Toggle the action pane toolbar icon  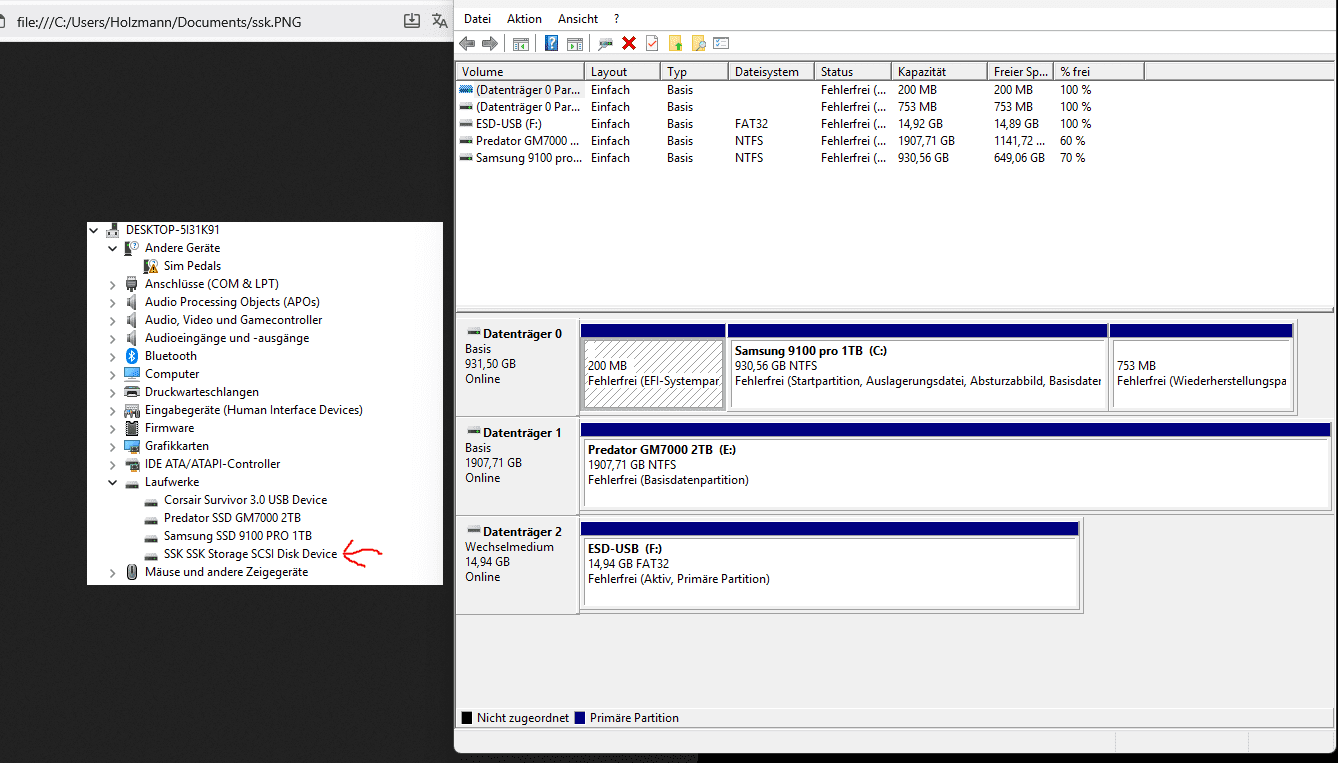pos(575,43)
